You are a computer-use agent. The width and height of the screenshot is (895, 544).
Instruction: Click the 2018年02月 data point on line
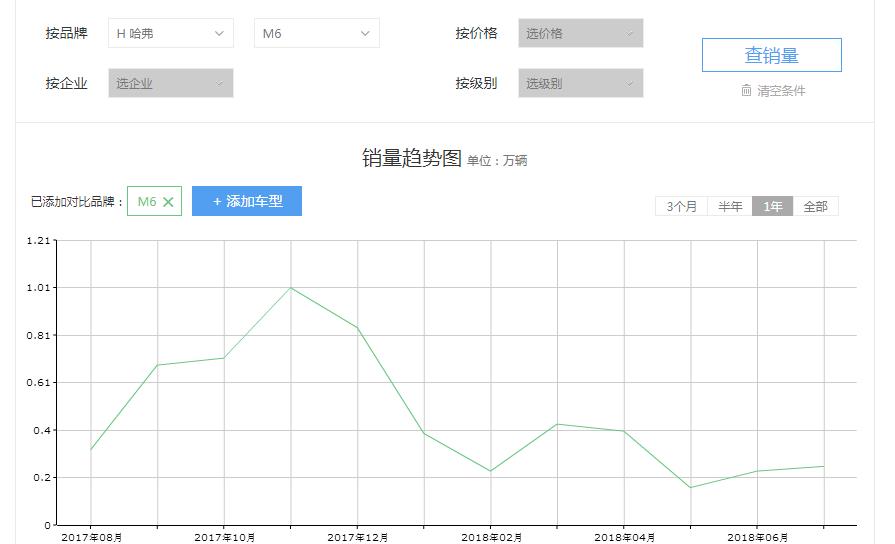point(490,471)
